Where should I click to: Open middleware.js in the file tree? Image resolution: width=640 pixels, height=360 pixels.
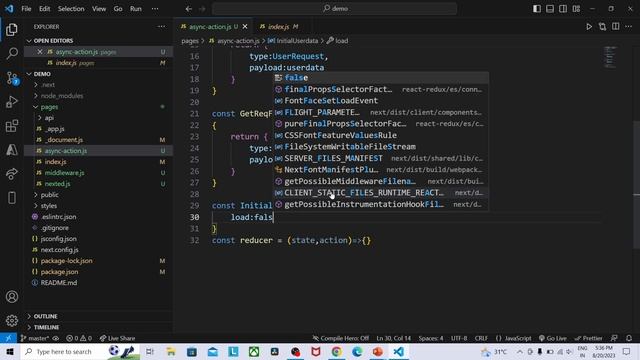(x=64, y=173)
